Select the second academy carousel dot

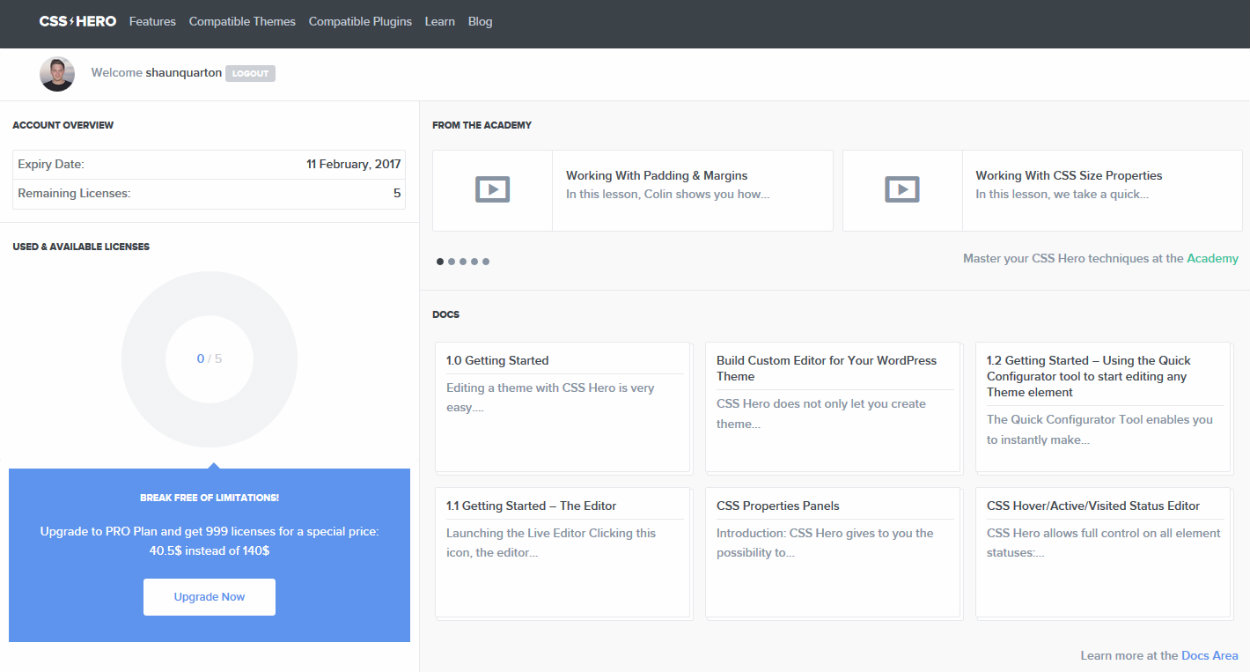point(451,262)
